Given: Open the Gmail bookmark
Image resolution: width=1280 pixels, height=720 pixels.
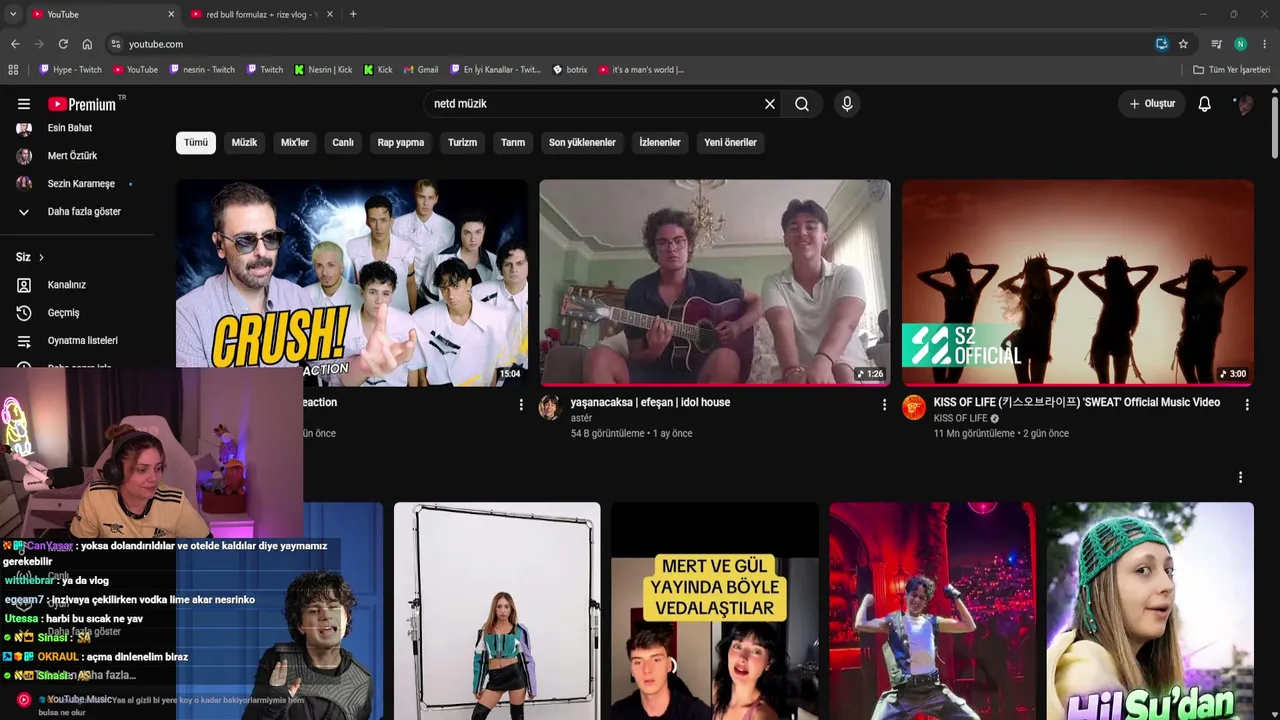Looking at the screenshot, I should click(x=421, y=70).
